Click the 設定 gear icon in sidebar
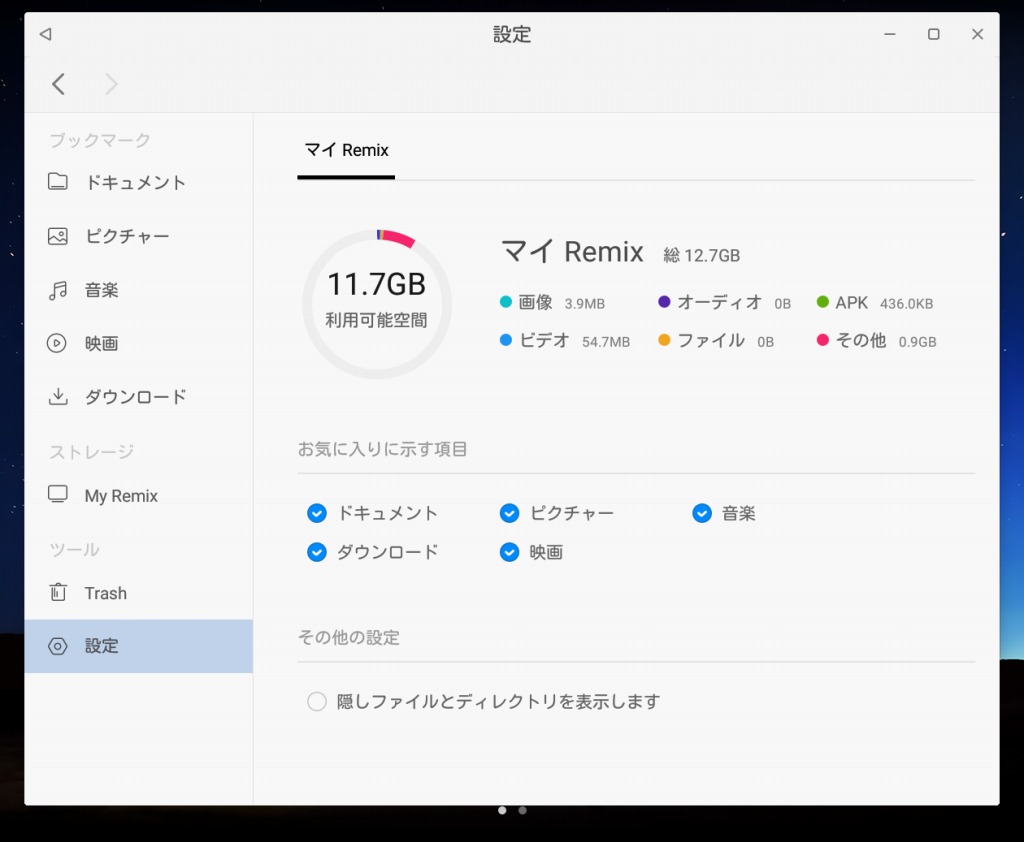This screenshot has height=842, width=1024. [x=57, y=646]
